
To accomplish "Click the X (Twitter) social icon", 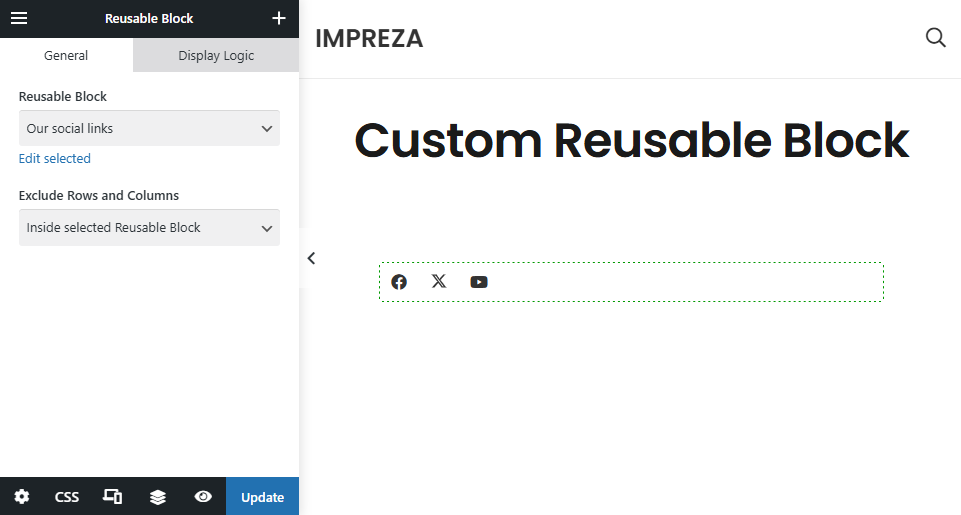I will [x=439, y=281].
